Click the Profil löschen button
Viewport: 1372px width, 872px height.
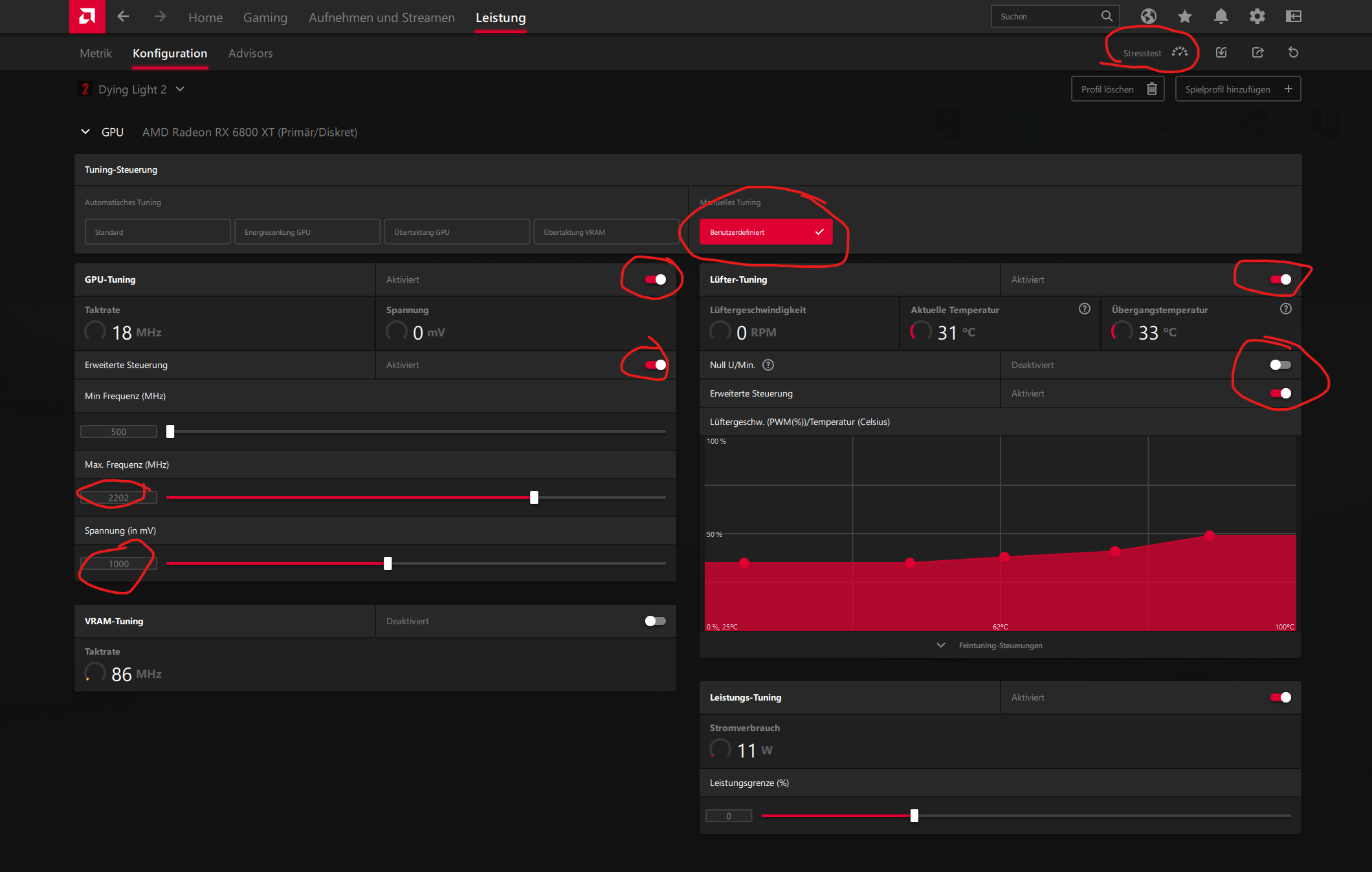tap(1118, 89)
